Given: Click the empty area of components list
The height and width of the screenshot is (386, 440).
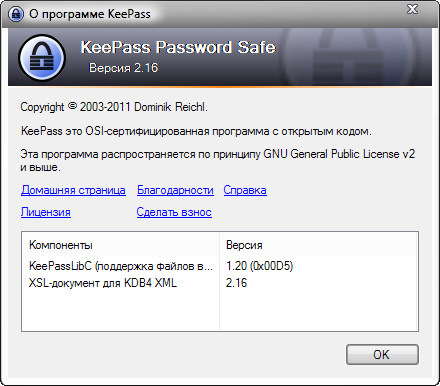Looking at the screenshot, I should click(220, 312).
